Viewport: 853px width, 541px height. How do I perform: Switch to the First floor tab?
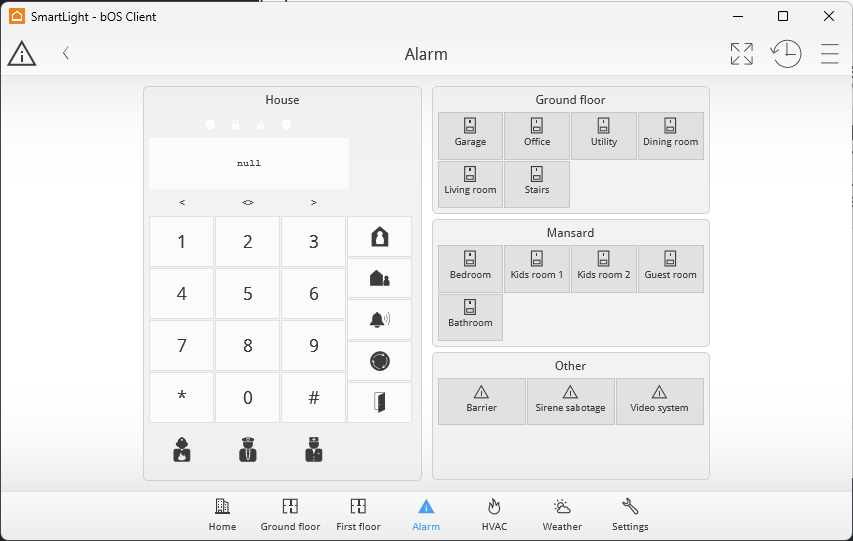(358, 515)
